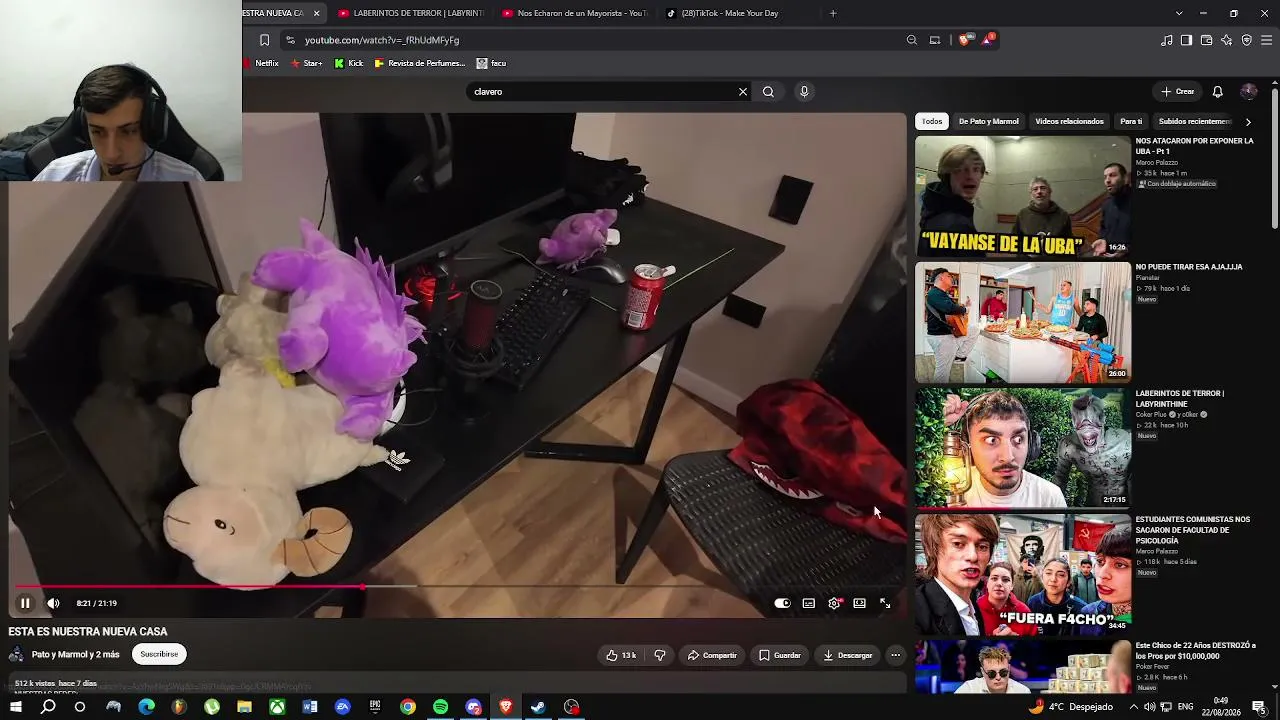
Task: Seek on the red video progress bar
Action: pos(460,587)
